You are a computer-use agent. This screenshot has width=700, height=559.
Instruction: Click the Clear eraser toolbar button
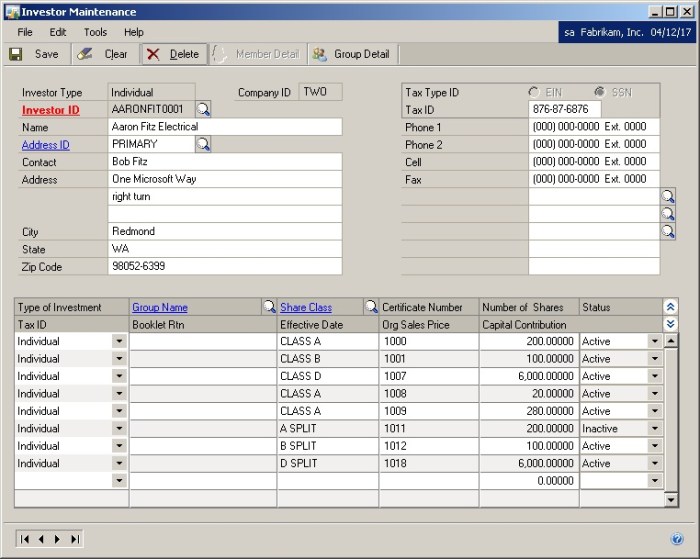click(104, 54)
